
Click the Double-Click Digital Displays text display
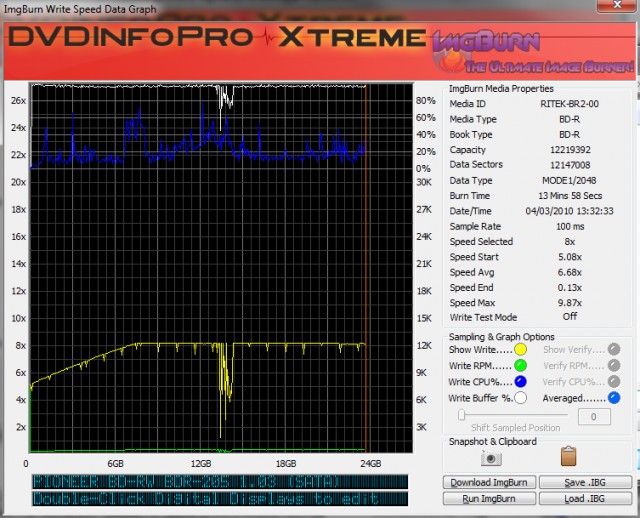pyautogui.click(x=220, y=499)
